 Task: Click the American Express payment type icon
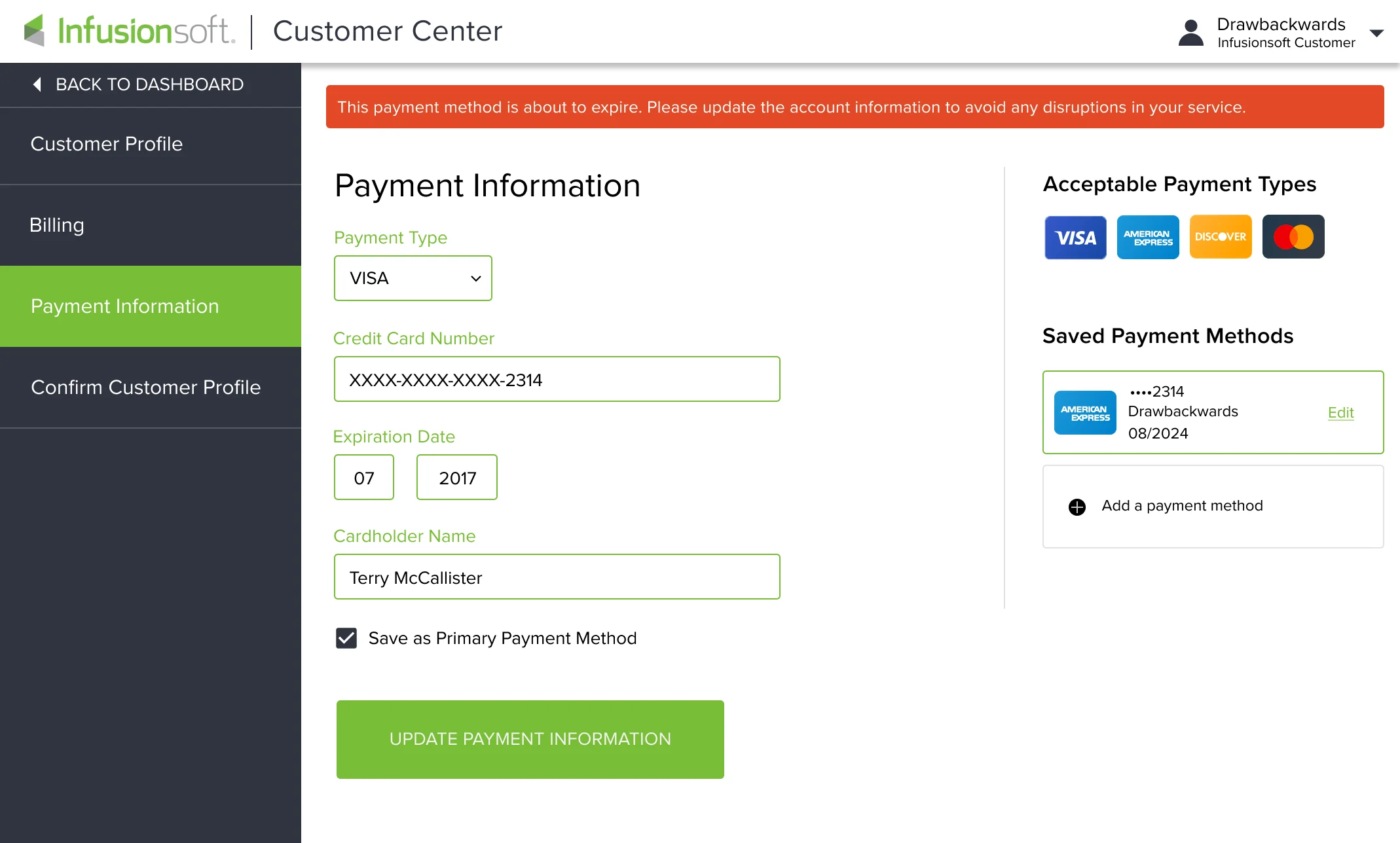click(x=1147, y=236)
